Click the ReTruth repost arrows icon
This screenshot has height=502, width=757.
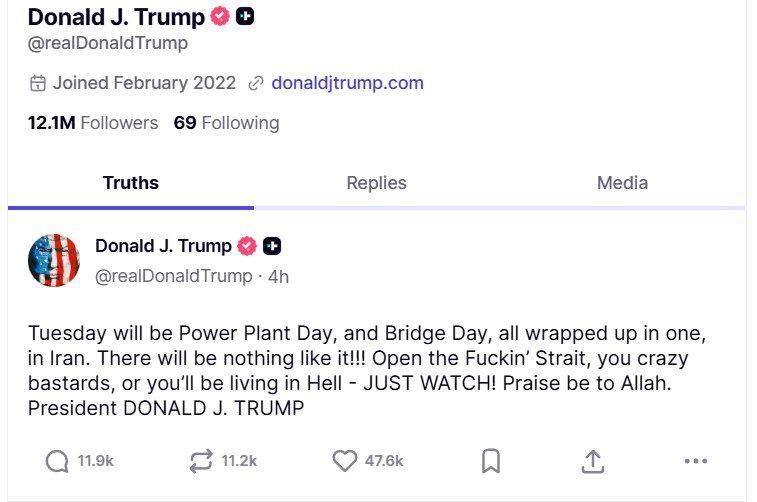point(200,461)
